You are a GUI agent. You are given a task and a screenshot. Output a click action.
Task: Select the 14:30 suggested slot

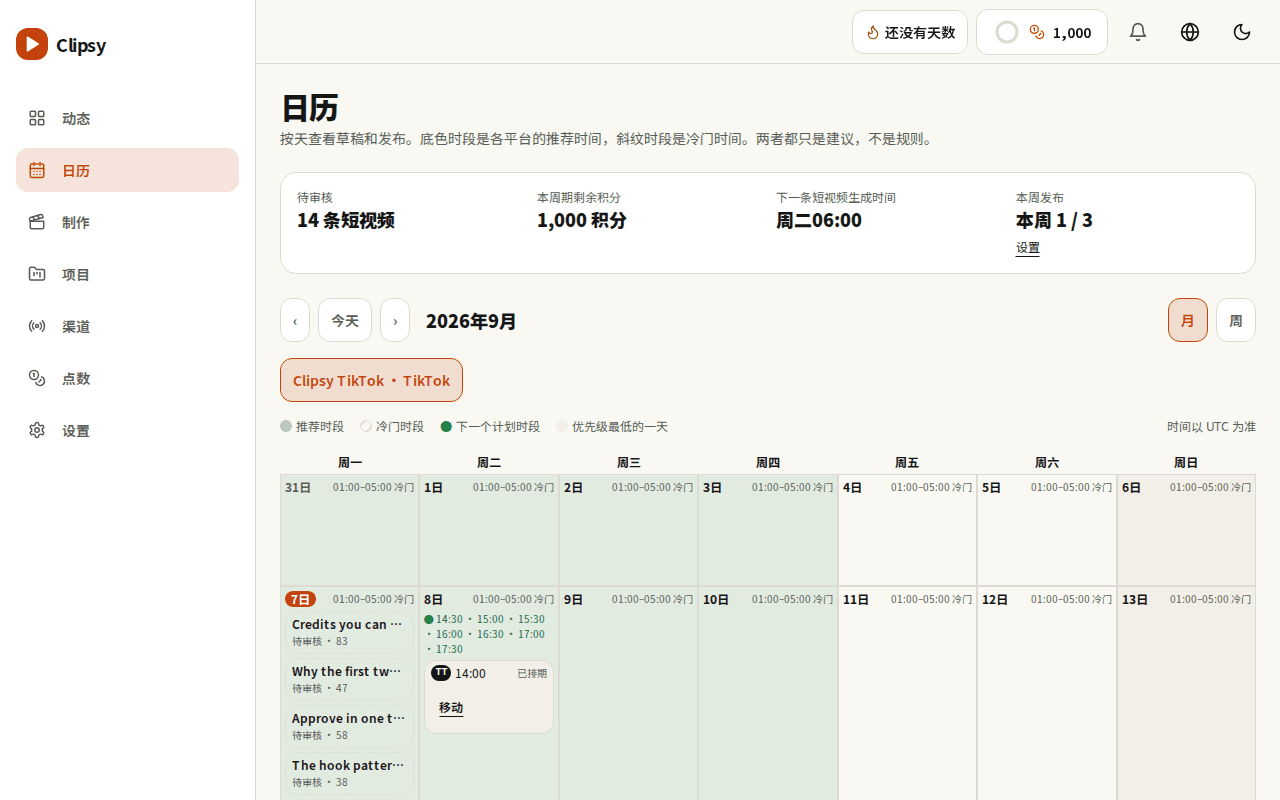[x=449, y=619]
